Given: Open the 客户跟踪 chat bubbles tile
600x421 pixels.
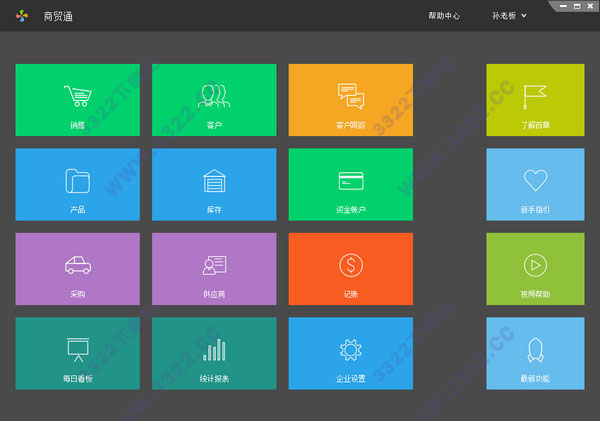Looking at the screenshot, I should [x=351, y=100].
